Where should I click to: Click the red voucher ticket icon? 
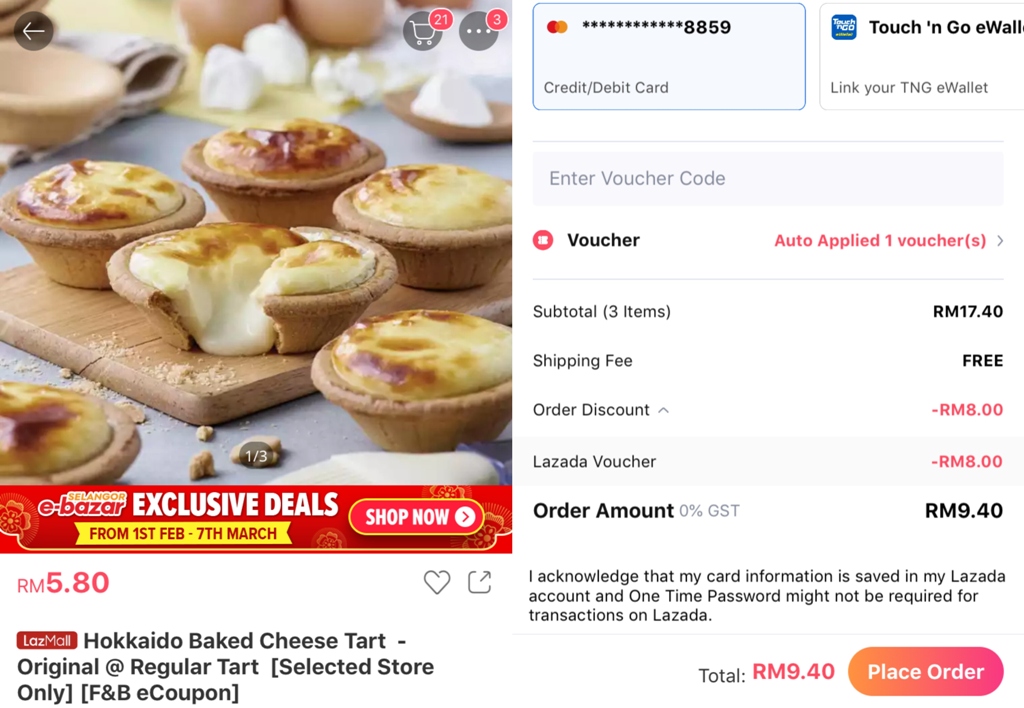click(x=543, y=240)
